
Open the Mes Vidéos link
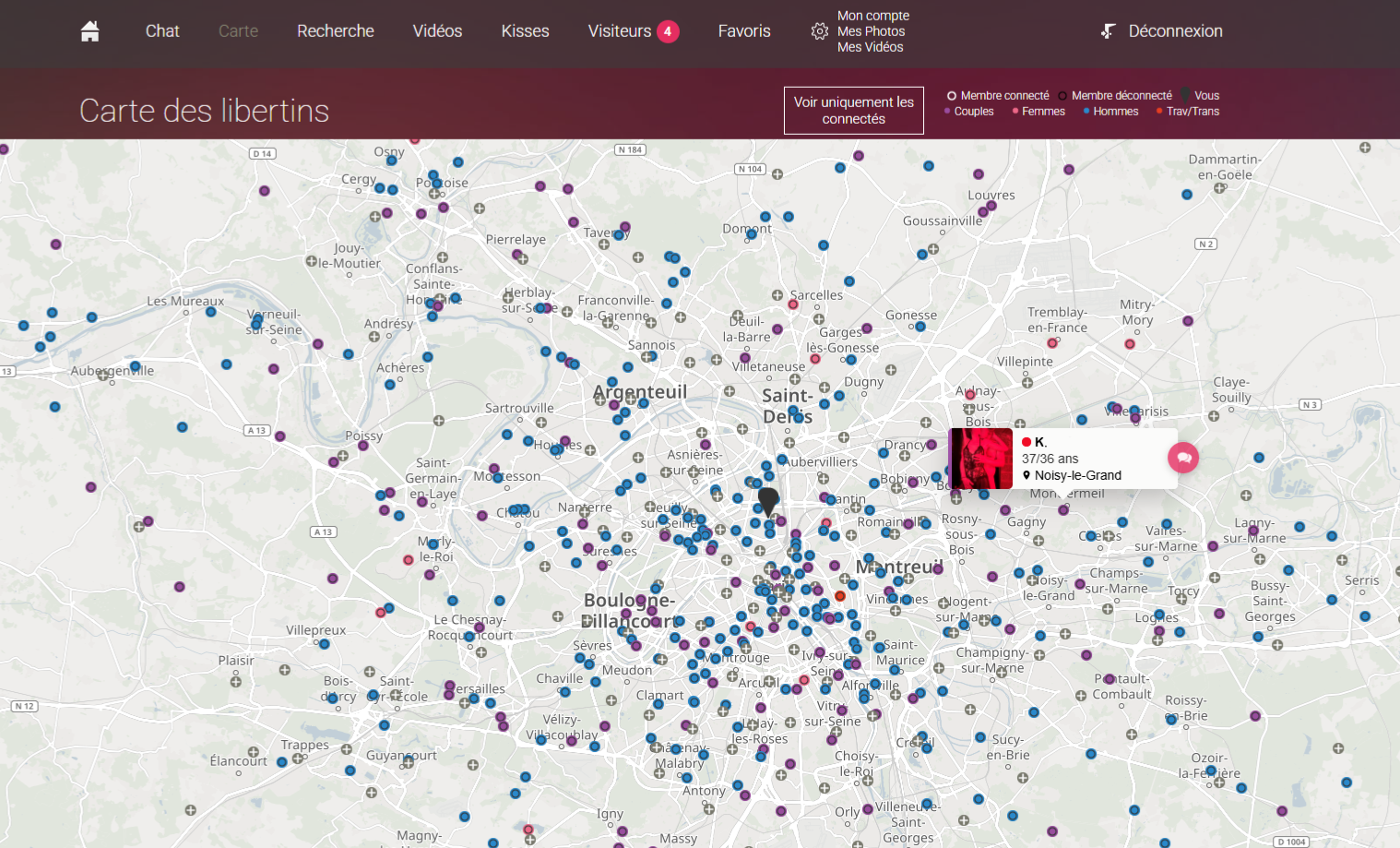point(870,47)
